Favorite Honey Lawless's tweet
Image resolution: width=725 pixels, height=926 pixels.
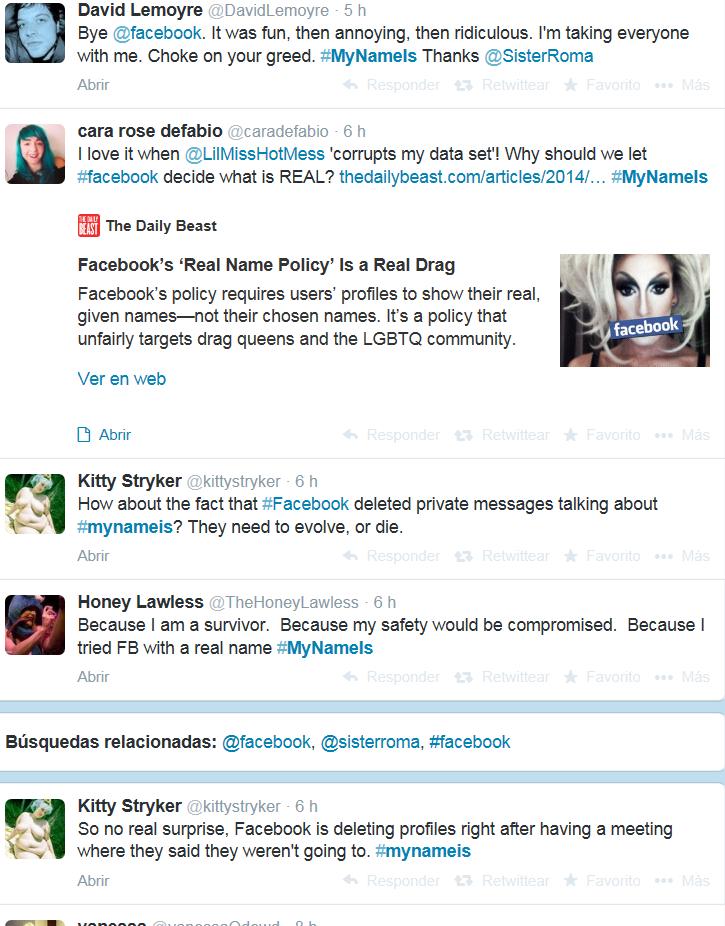point(602,677)
